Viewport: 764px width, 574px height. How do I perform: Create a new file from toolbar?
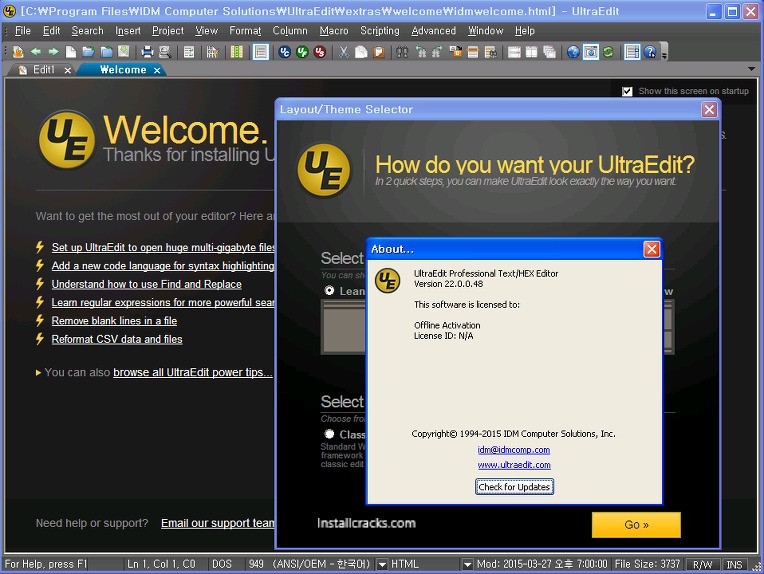(71, 52)
